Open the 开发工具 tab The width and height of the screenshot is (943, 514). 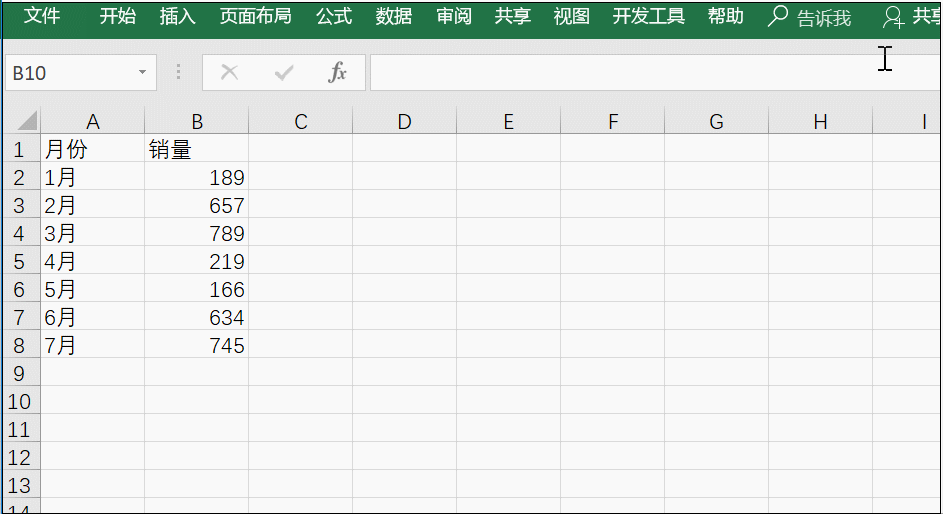(648, 16)
